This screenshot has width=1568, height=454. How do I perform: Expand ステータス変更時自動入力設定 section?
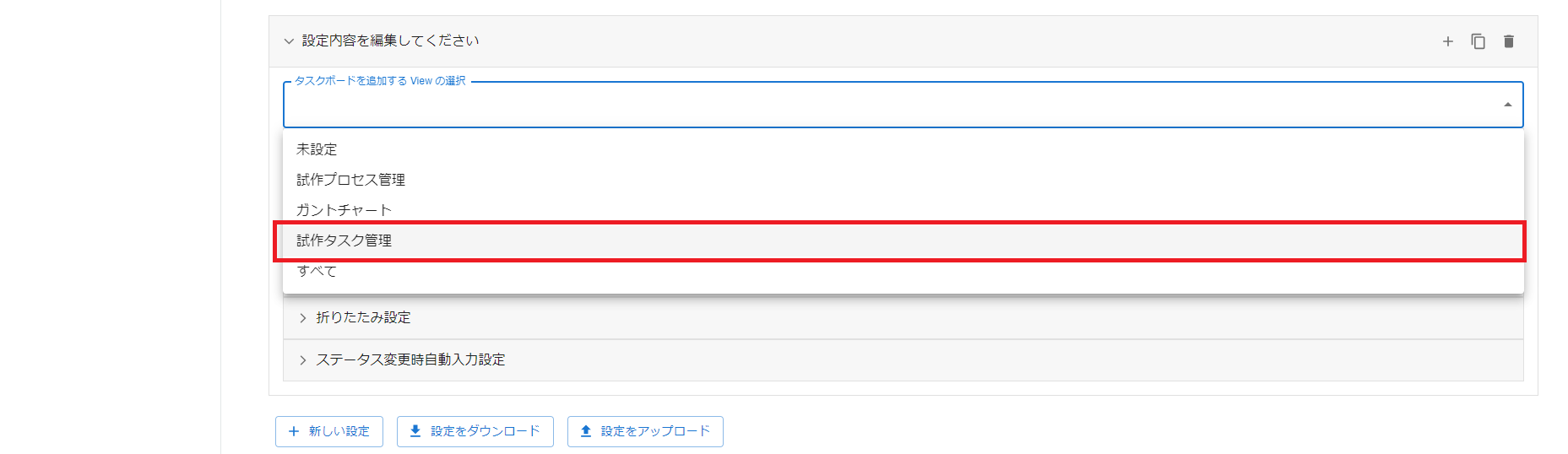pyautogui.click(x=410, y=359)
